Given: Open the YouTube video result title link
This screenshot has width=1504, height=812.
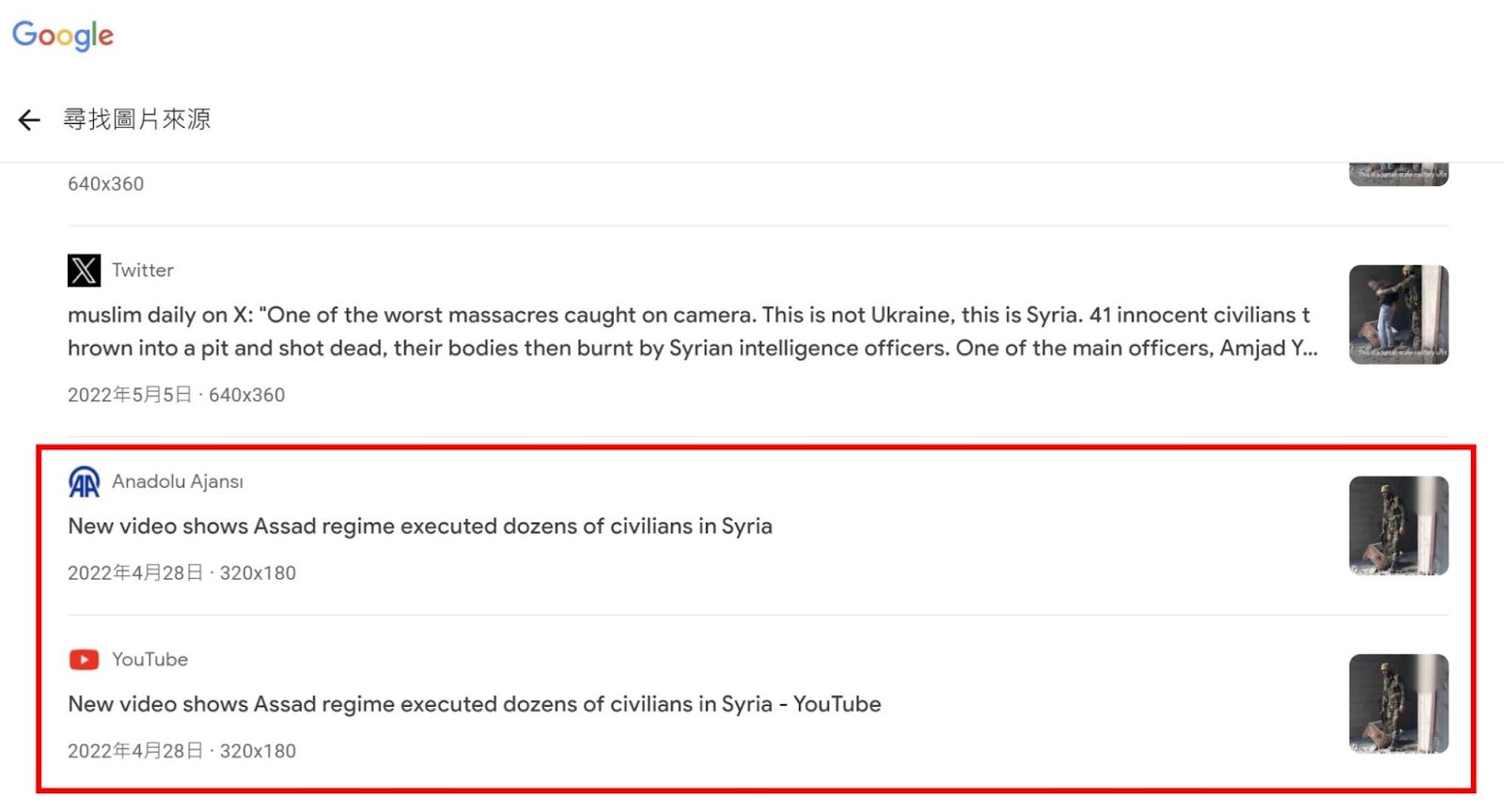Looking at the screenshot, I should (x=474, y=704).
